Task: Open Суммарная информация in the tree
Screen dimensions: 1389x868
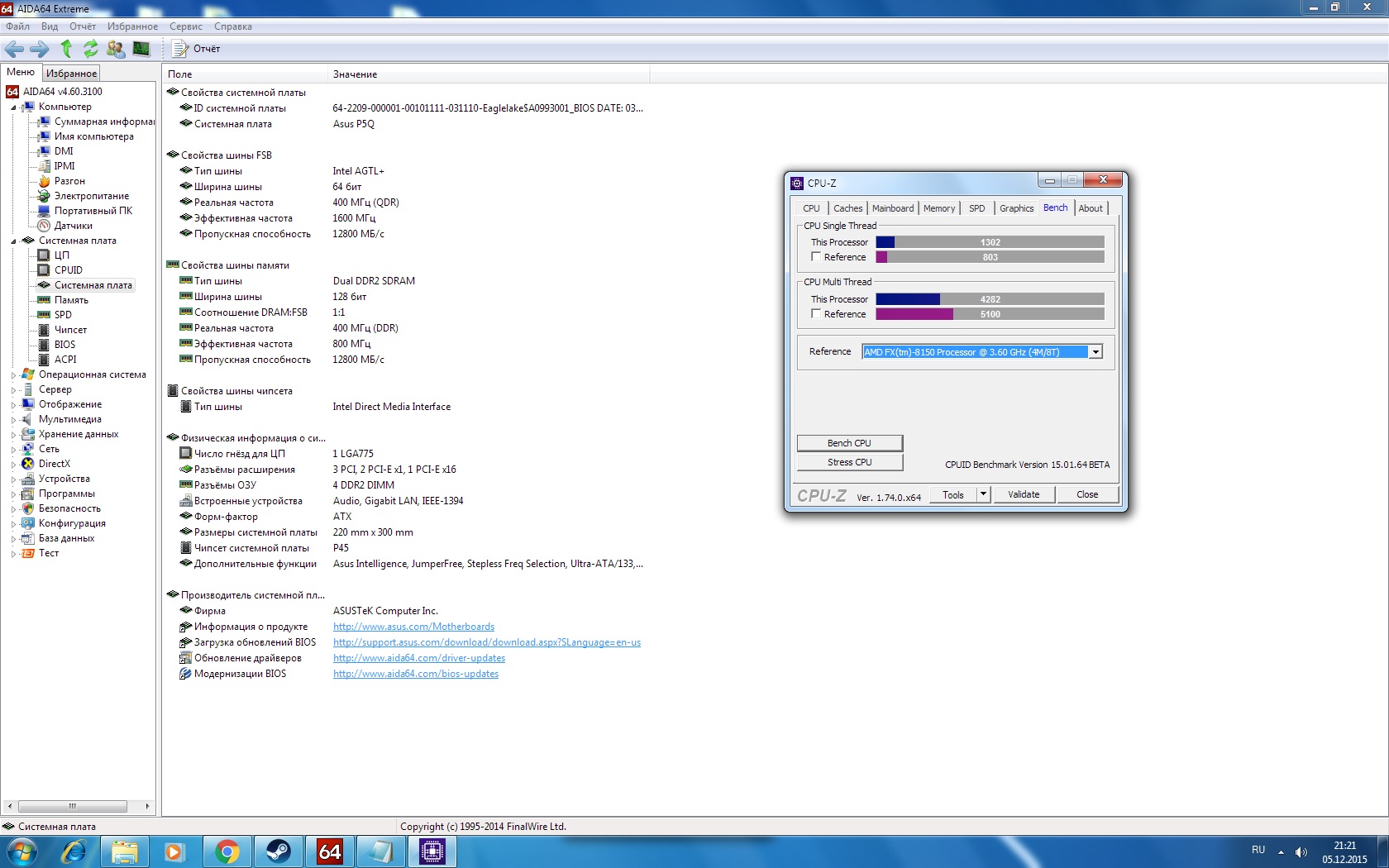Action: [104, 122]
